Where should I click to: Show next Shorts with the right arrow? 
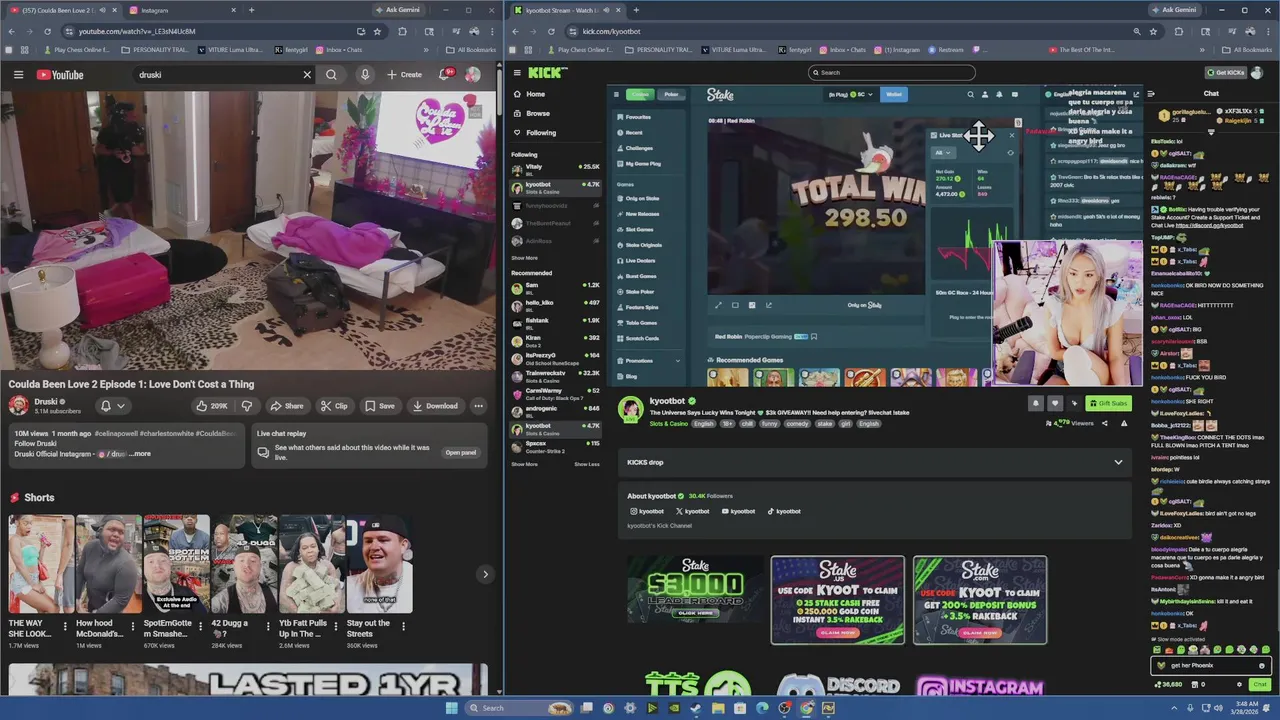pyautogui.click(x=485, y=574)
